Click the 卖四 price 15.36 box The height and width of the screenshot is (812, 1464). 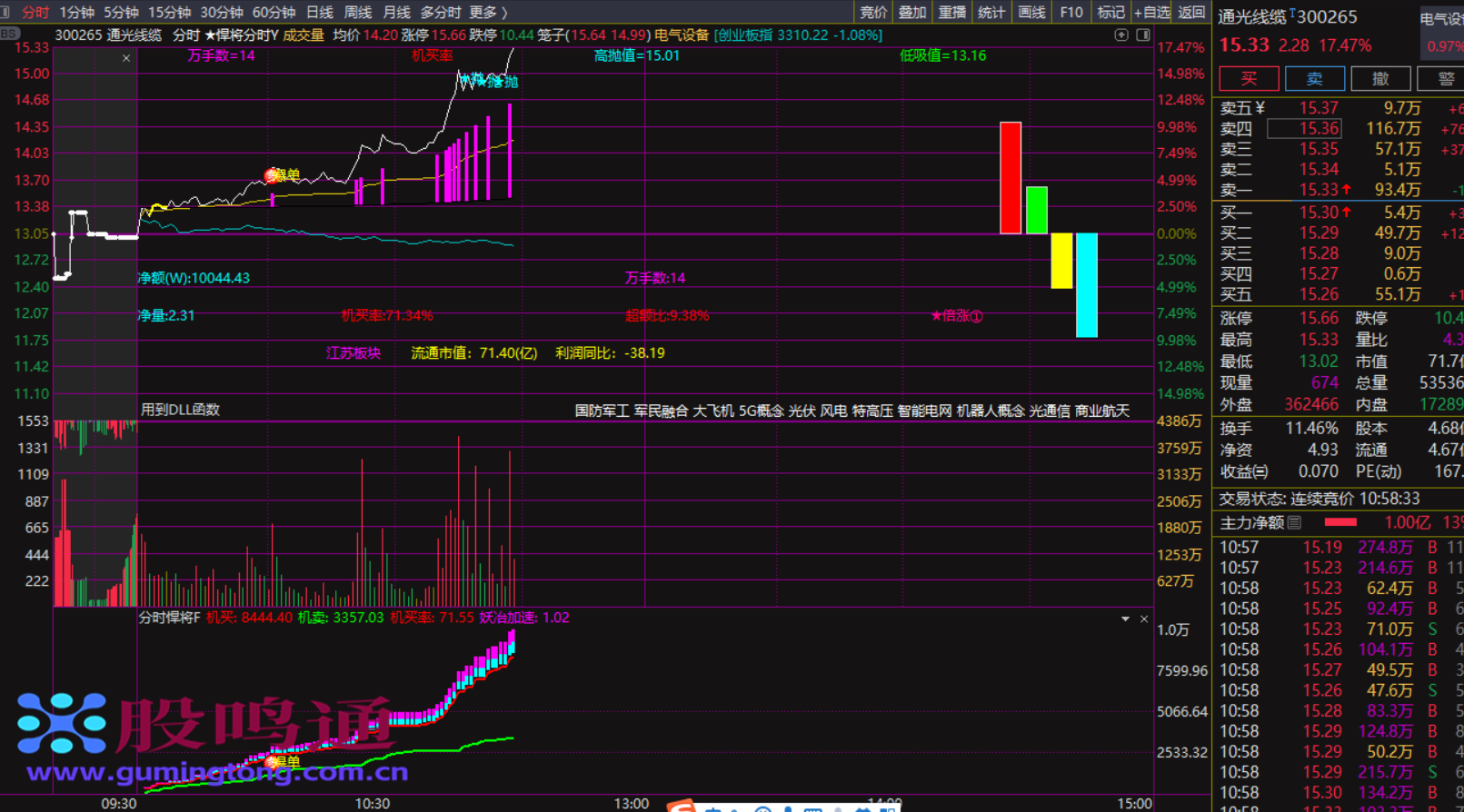click(x=1304, y=129)
